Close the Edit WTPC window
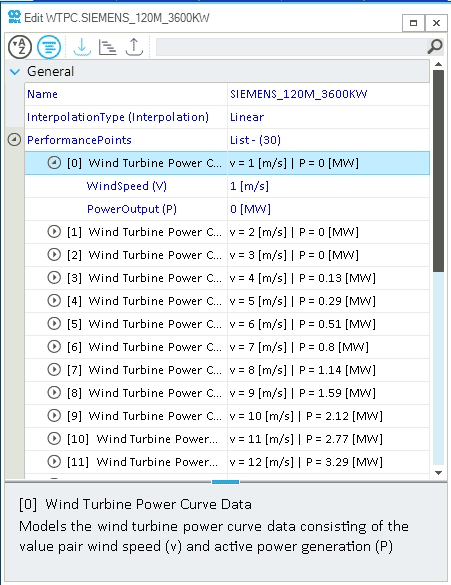 [436, 23]
